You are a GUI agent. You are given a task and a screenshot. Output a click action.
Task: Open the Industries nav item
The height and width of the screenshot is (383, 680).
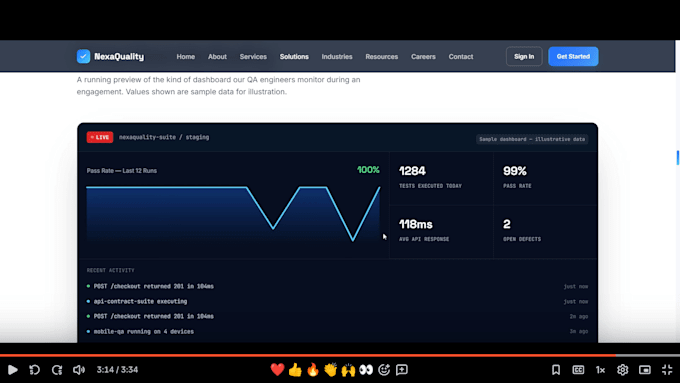click(x=337, y=56)
